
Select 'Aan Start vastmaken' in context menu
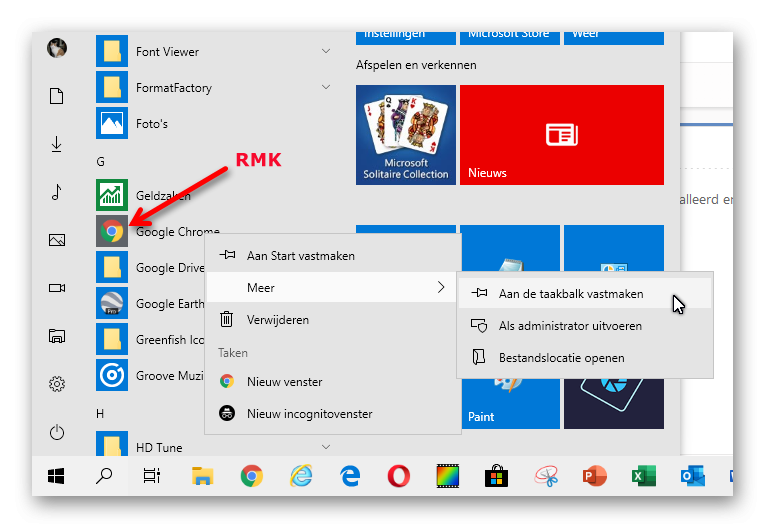click(333, 256)
